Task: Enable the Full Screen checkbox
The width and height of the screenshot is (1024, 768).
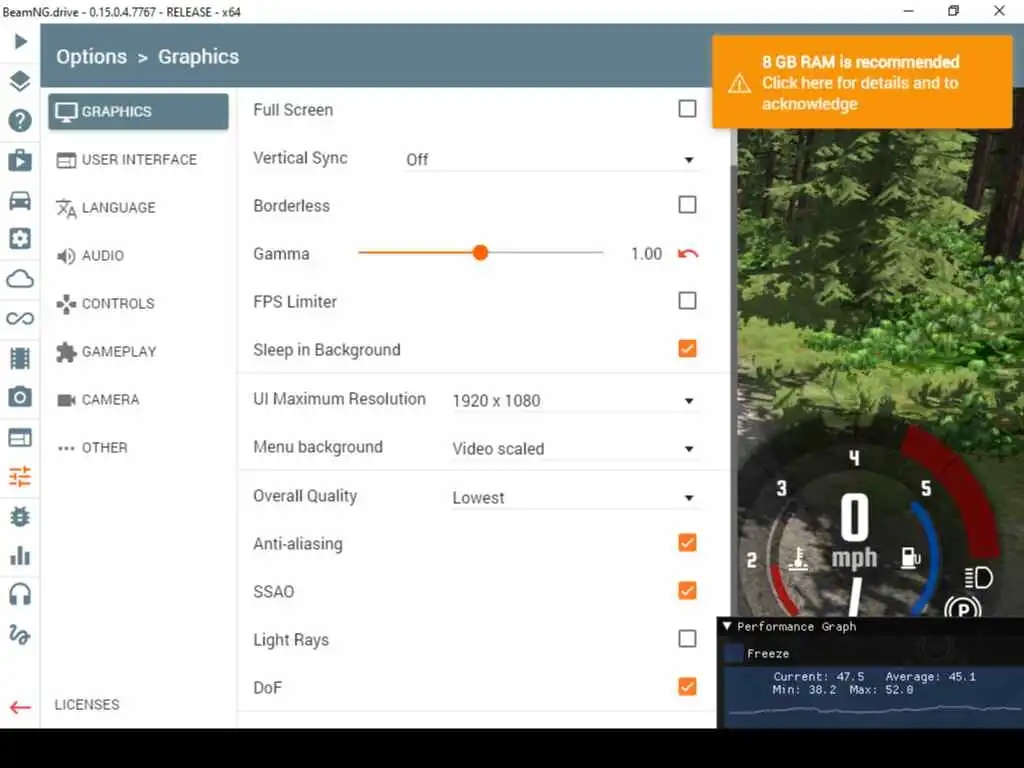Action: tap(687, 108)
